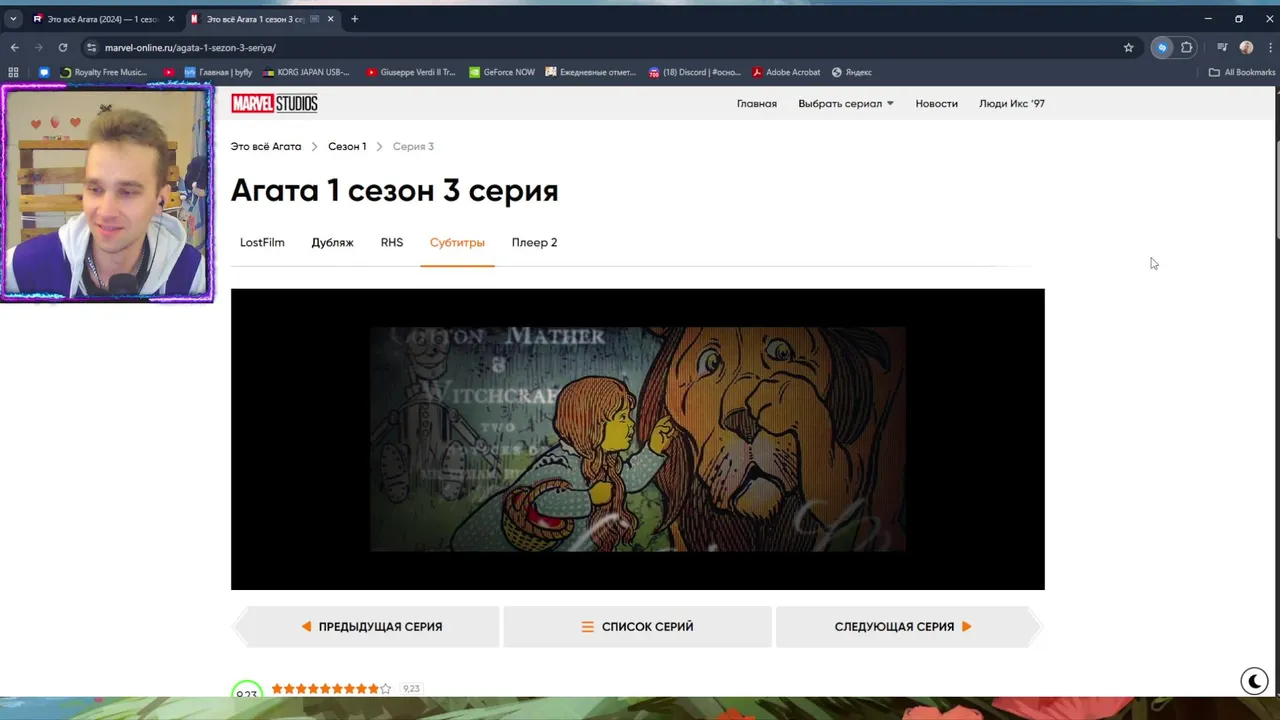Switch to the RHS player tab
The width and height of the screenshot is (1280, 720).
(x=392, y=242)
